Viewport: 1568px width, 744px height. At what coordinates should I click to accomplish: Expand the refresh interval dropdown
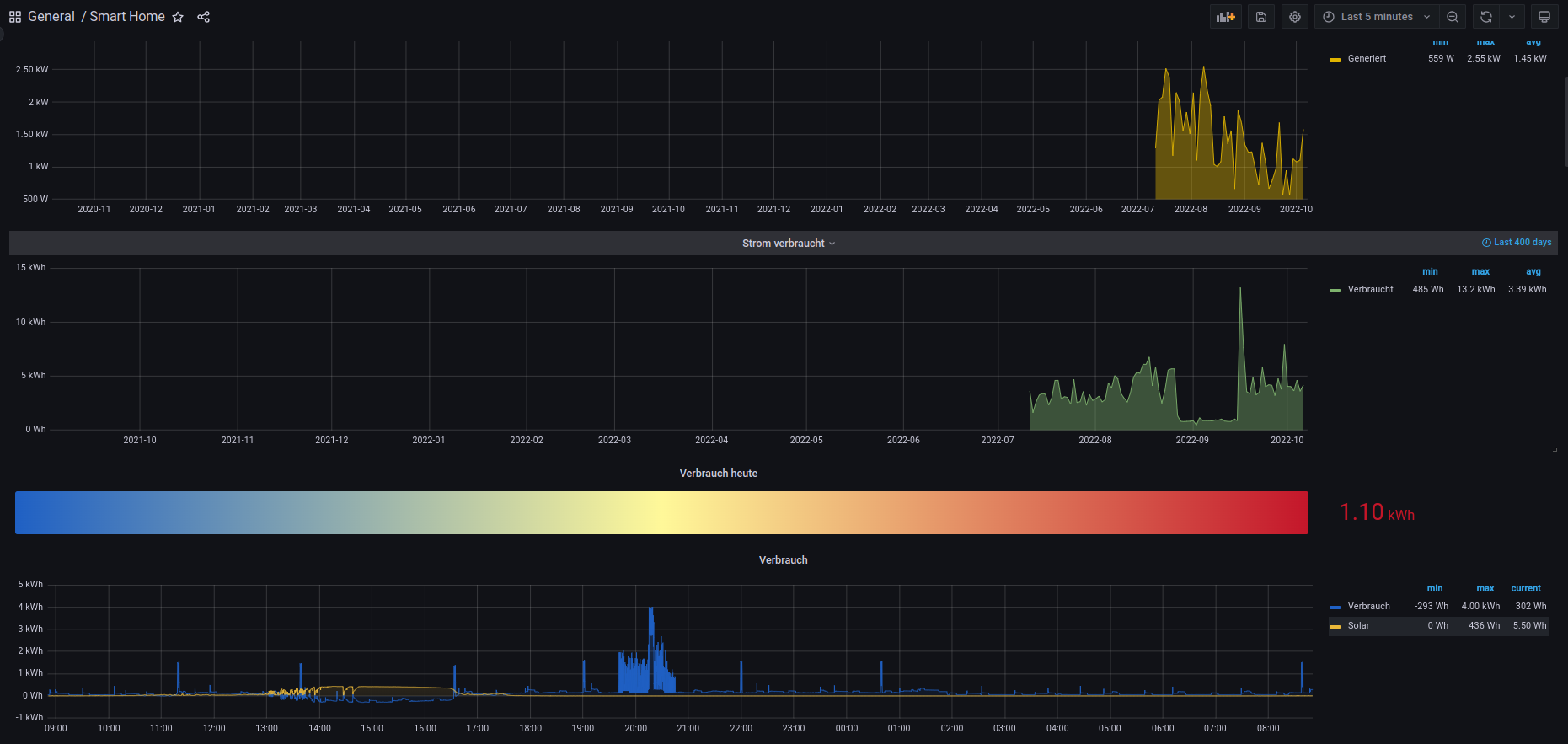[x=1512, y=17]
